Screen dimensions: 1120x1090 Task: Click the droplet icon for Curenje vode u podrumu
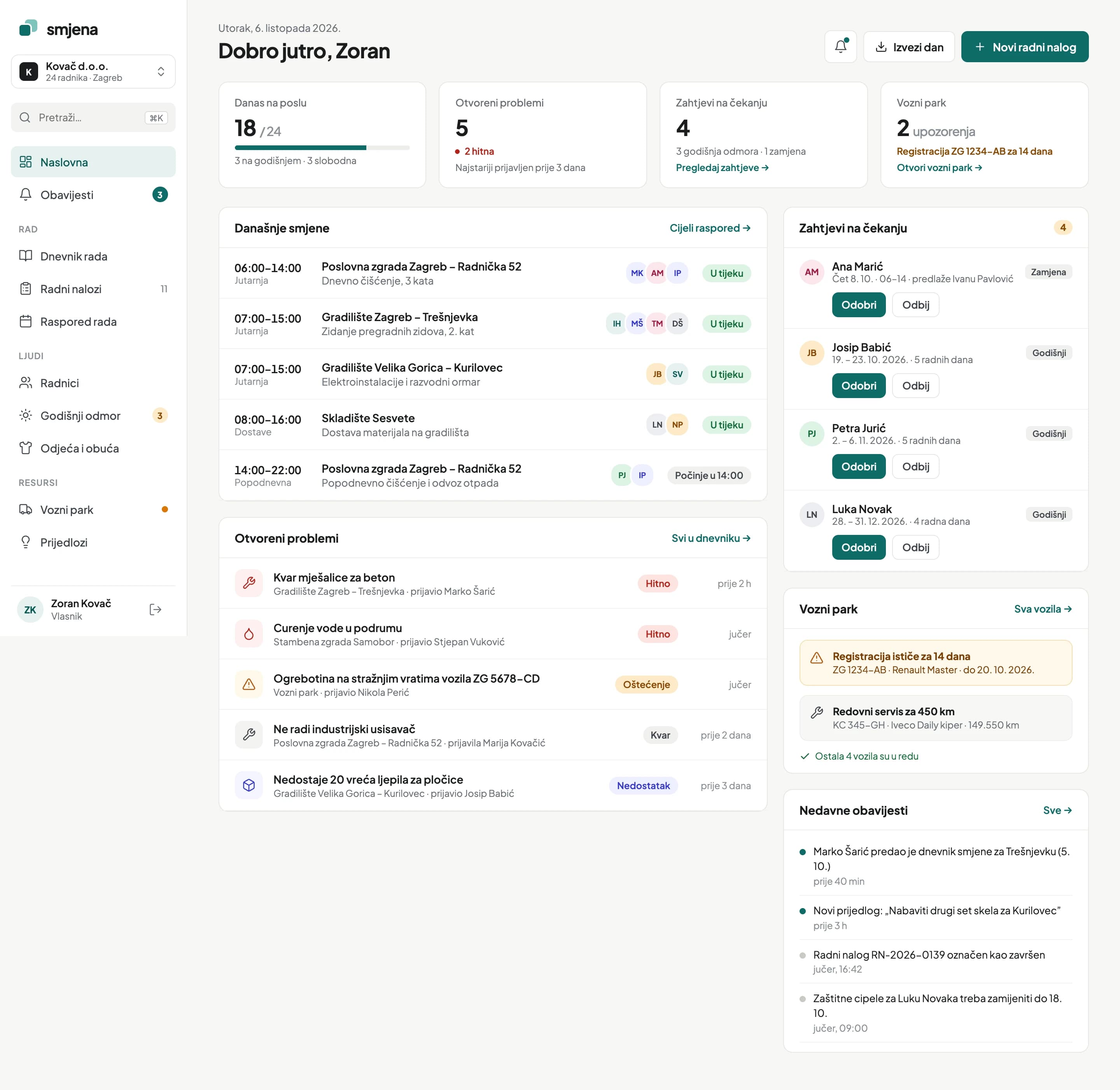249,634
